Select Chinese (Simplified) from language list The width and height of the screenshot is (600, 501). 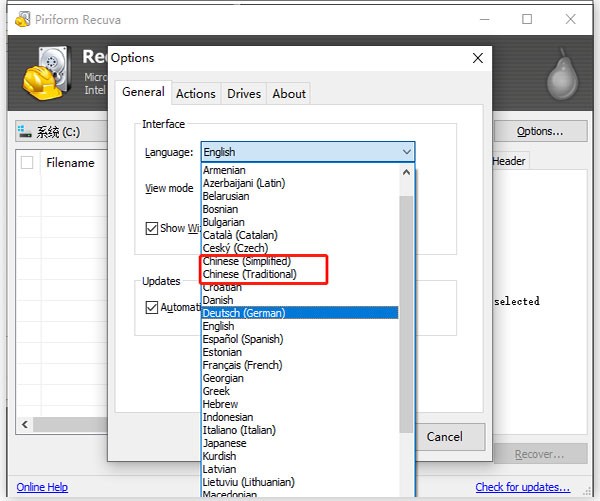coord(247,261)
